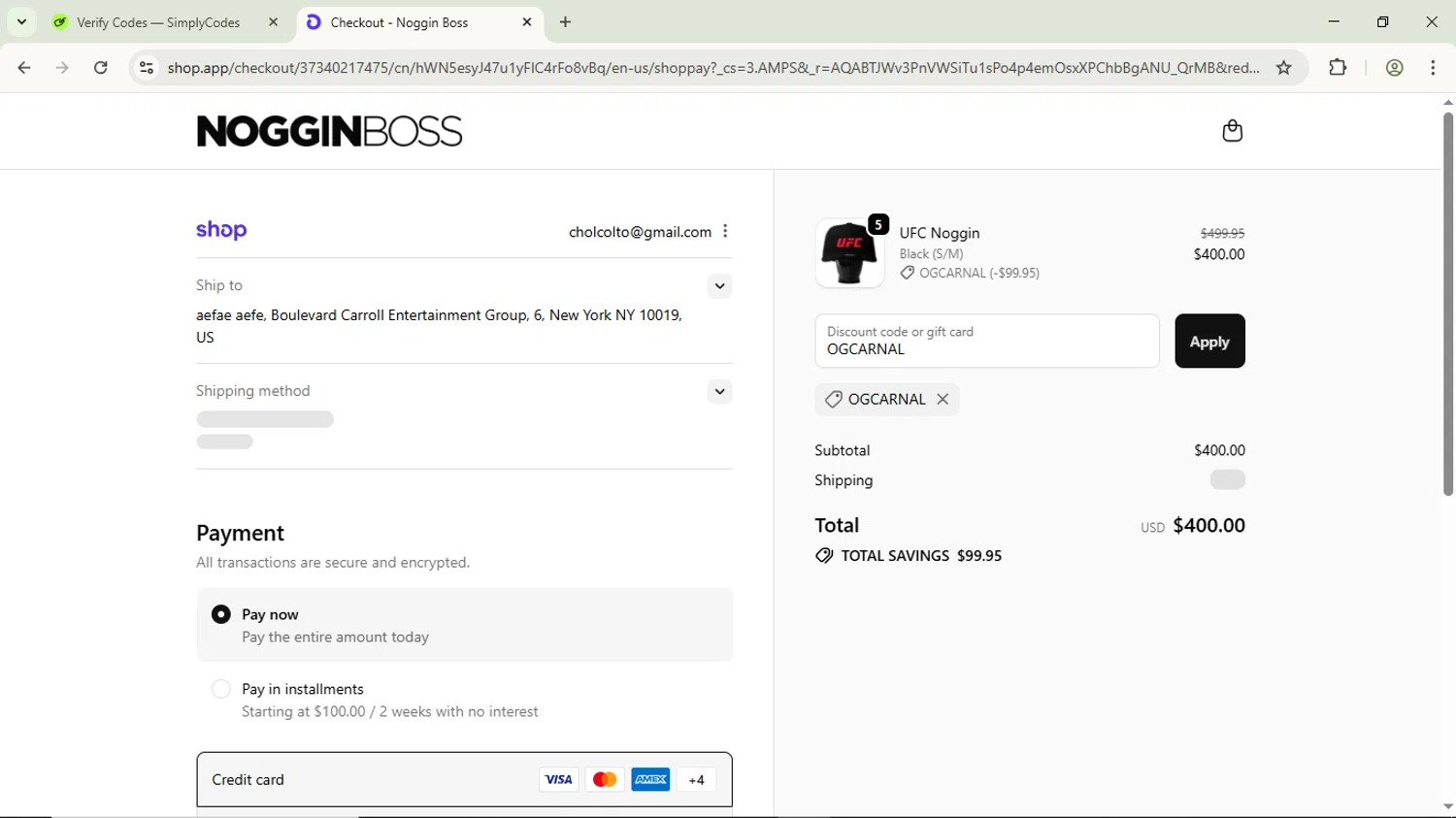Screen dimensions: 1456x818
Task: Click the browser address bar URL
Action: tap(713, 68)
